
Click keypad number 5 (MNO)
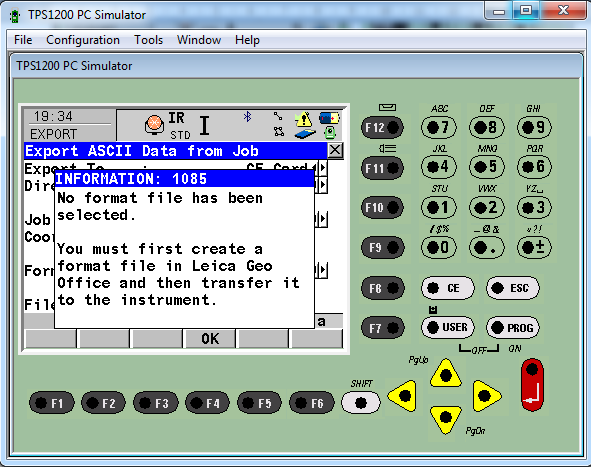pyautogui.click(x=487, y=167)
